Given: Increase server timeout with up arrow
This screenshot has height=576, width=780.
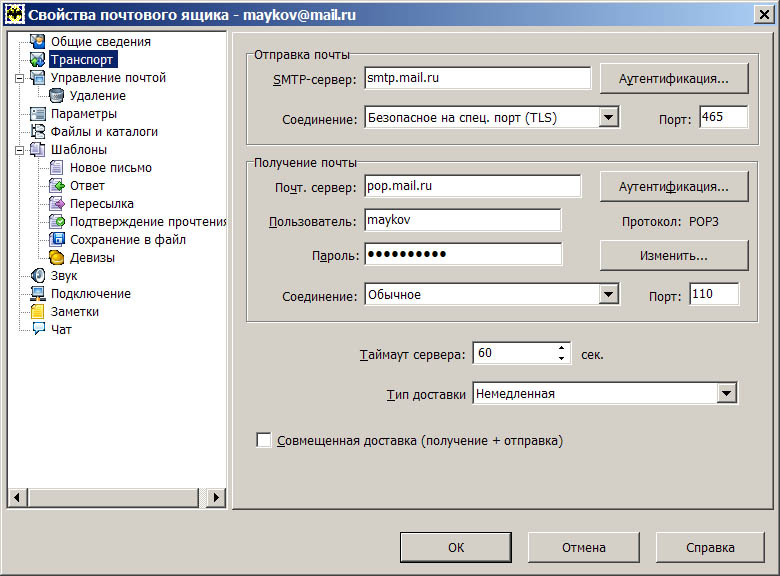Looking at the screenshot, I should [x=561, y=349].
